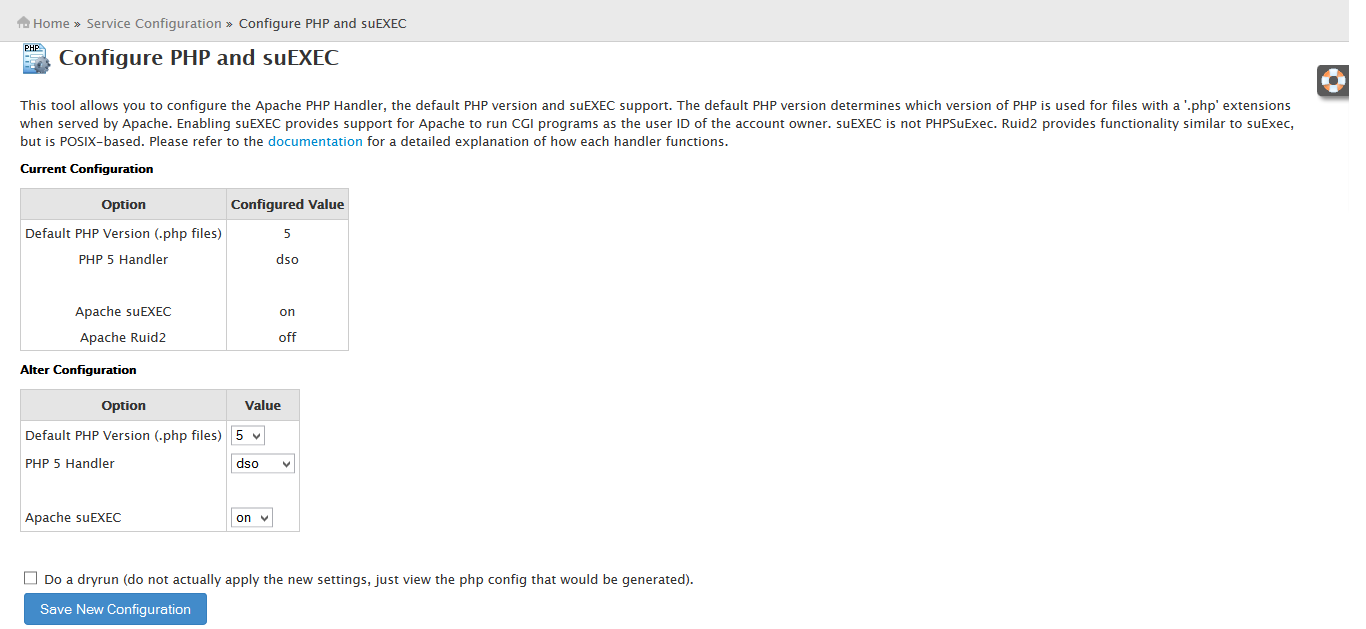Select the Configure PHP and suEXEC breadcrumb
This screenshot has width=1366, height=629.
322,23
